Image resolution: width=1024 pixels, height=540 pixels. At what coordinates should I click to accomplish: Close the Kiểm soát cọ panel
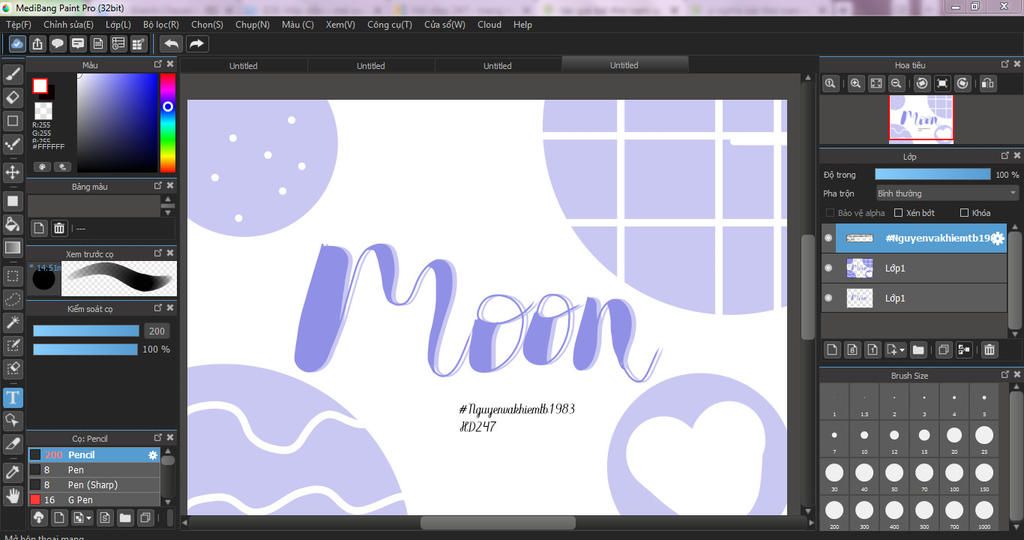pos(170,308)
